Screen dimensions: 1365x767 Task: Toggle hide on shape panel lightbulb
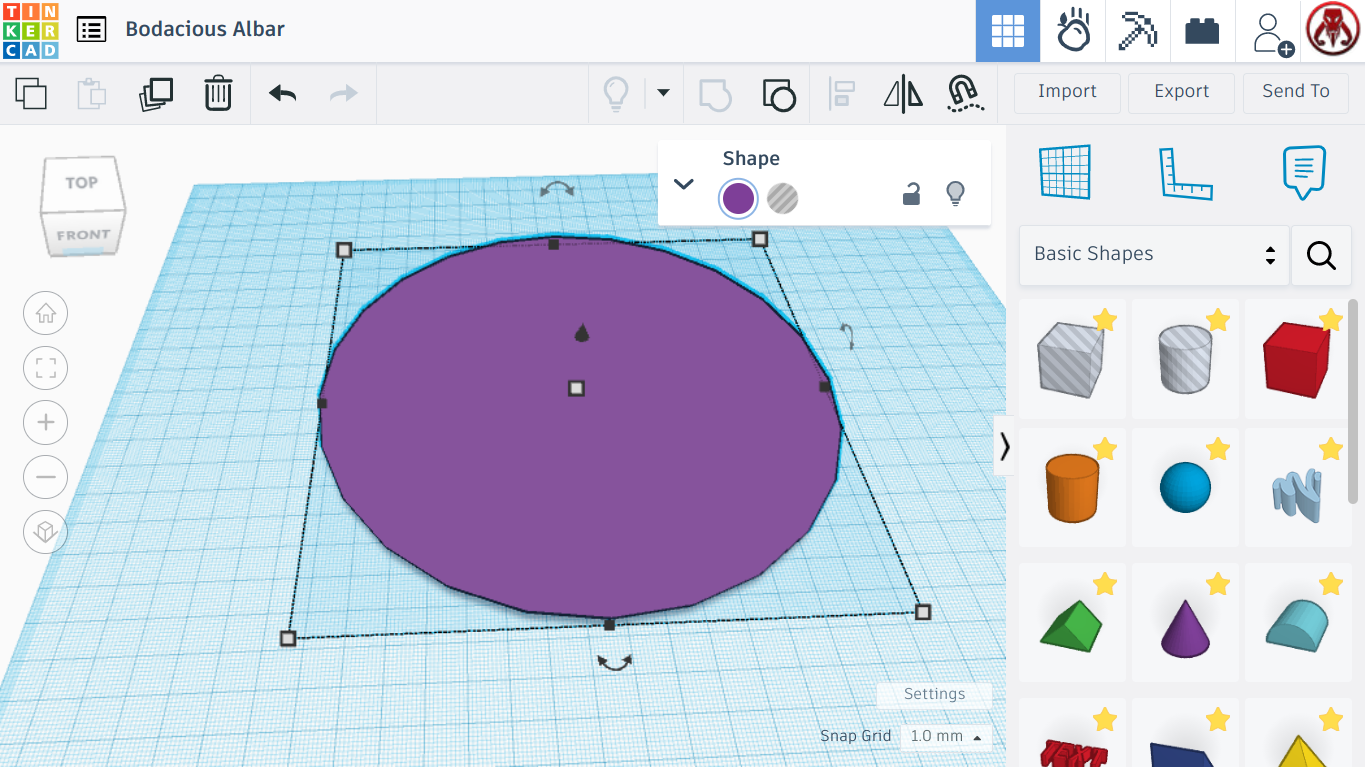(x=955, y=194)
